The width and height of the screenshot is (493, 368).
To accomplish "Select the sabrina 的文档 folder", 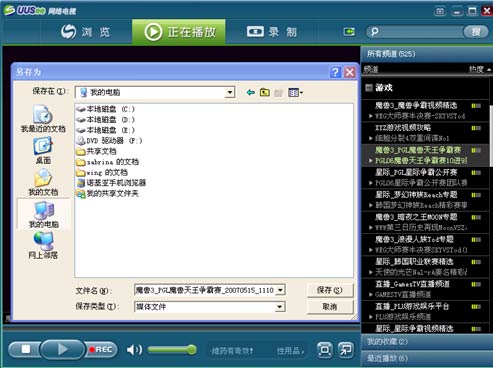I will tap(107, 162).
